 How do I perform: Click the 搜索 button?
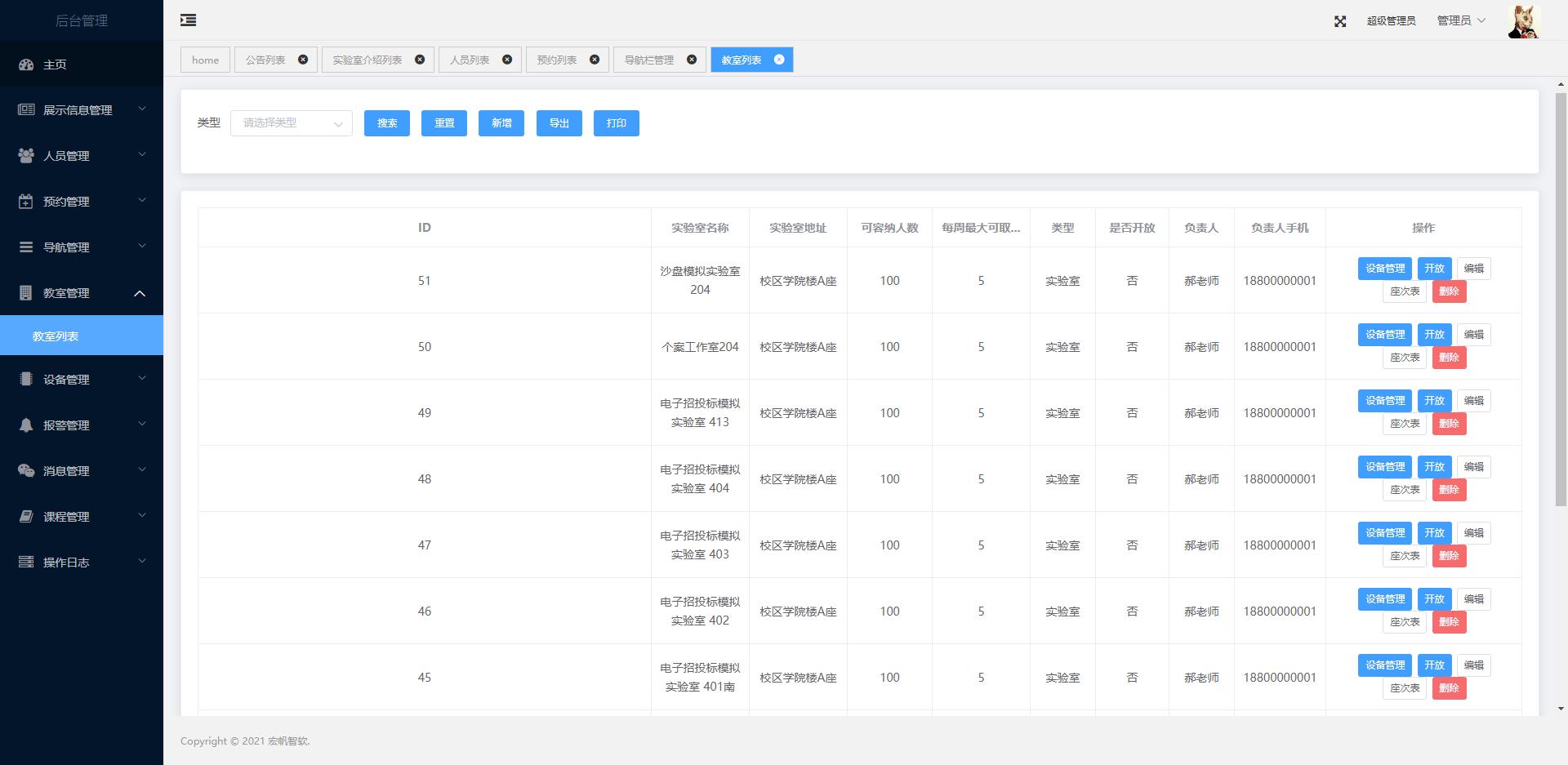(x=387, y=123)
